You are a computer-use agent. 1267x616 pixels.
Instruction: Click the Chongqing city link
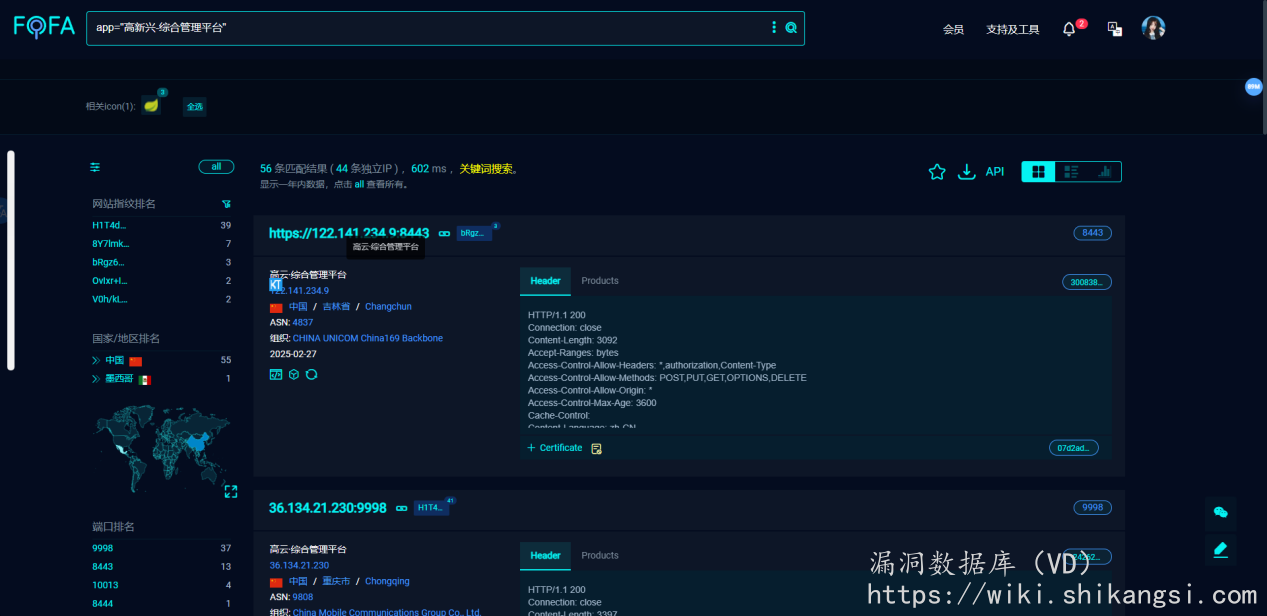pos(387,582)
